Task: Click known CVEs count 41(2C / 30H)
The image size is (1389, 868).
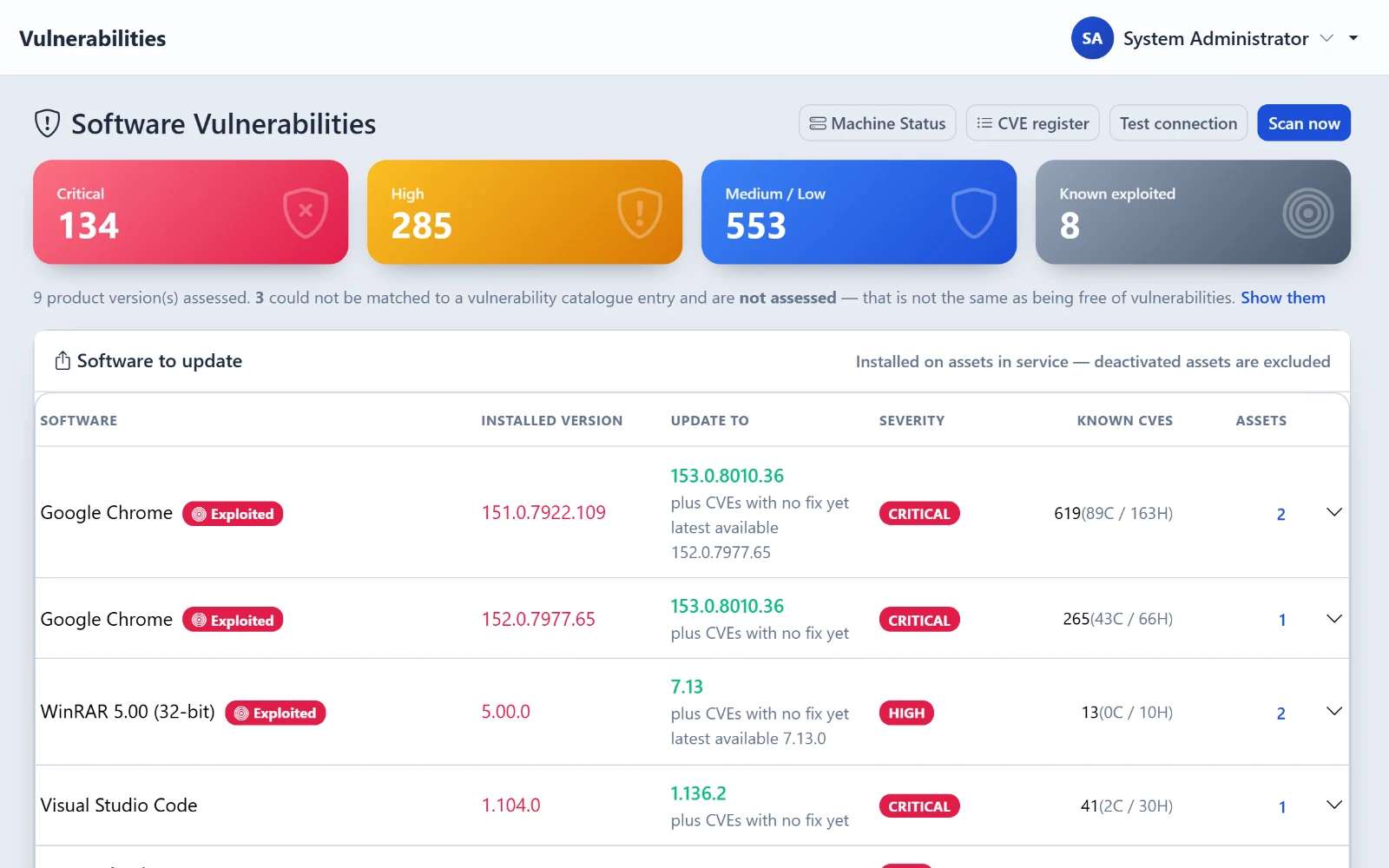Action: pos(1127,806)
